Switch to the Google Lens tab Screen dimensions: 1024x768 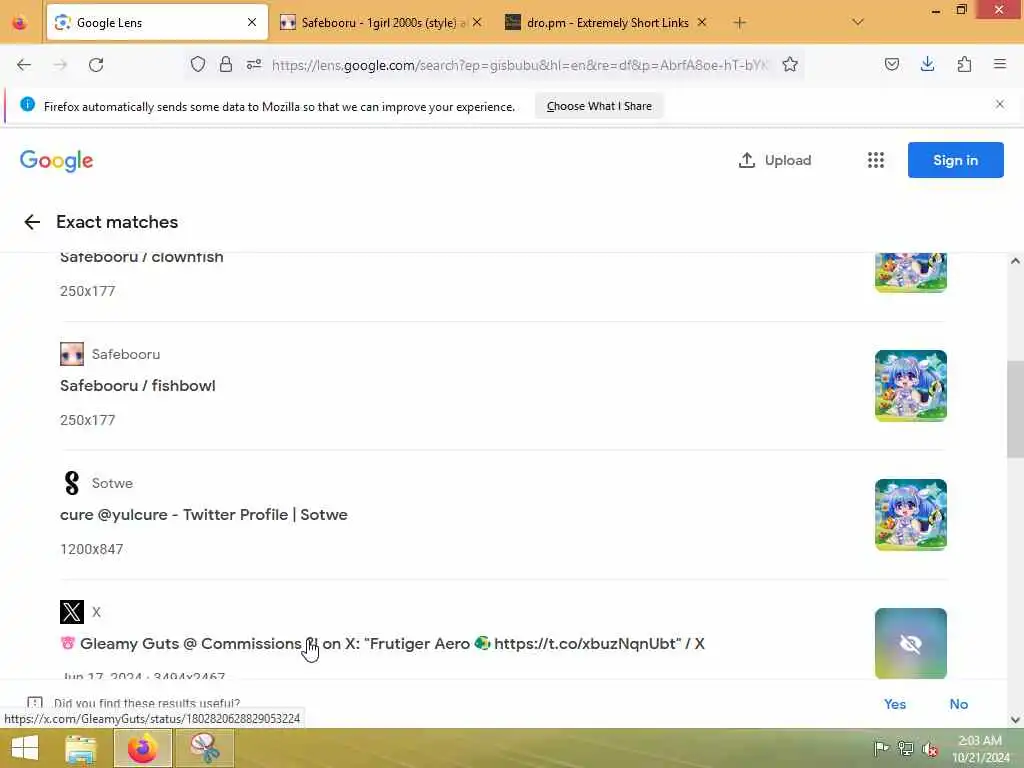click(x=157, y=23)
